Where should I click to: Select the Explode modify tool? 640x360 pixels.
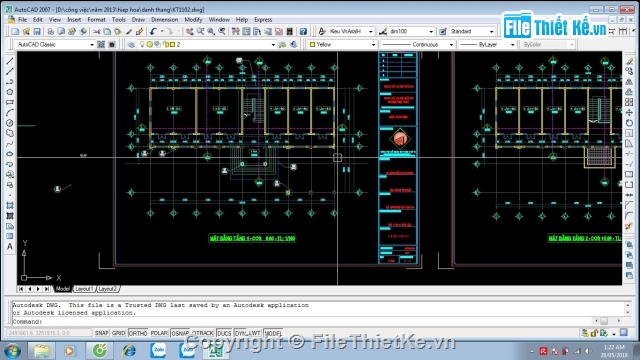point(629,226)
